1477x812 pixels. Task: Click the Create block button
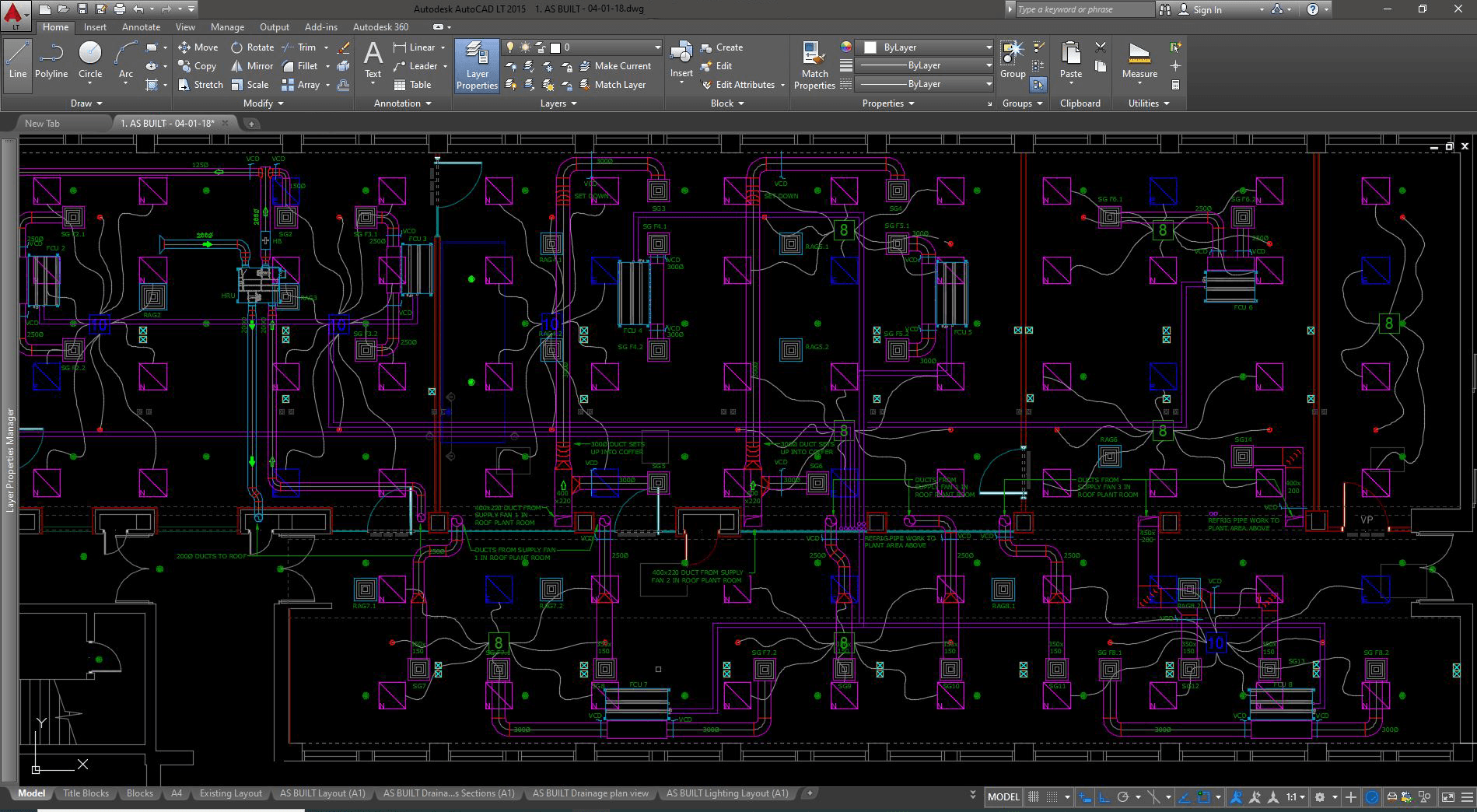point(722,47)
